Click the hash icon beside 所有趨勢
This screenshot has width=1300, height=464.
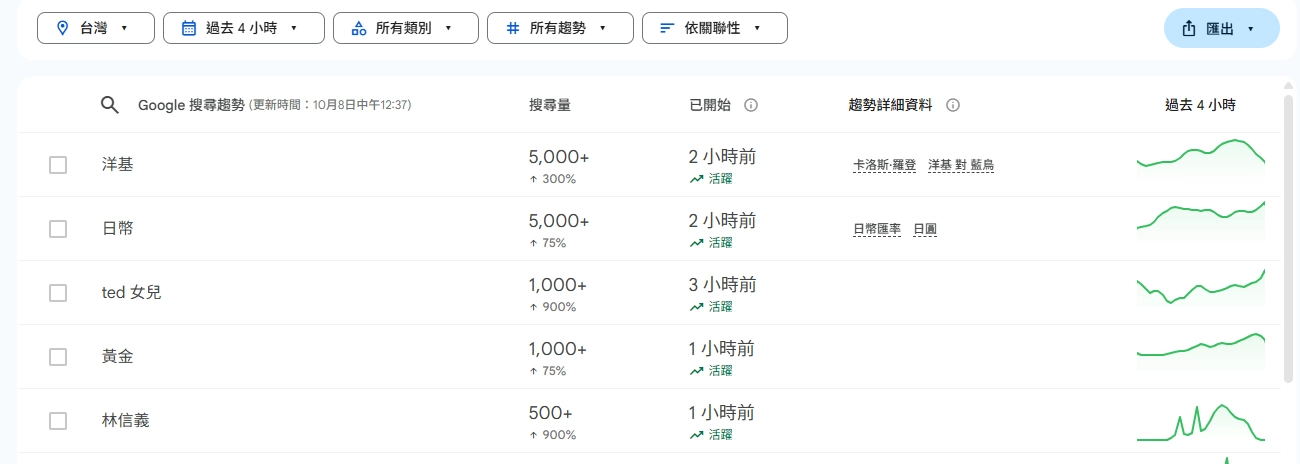pos(512,29)
